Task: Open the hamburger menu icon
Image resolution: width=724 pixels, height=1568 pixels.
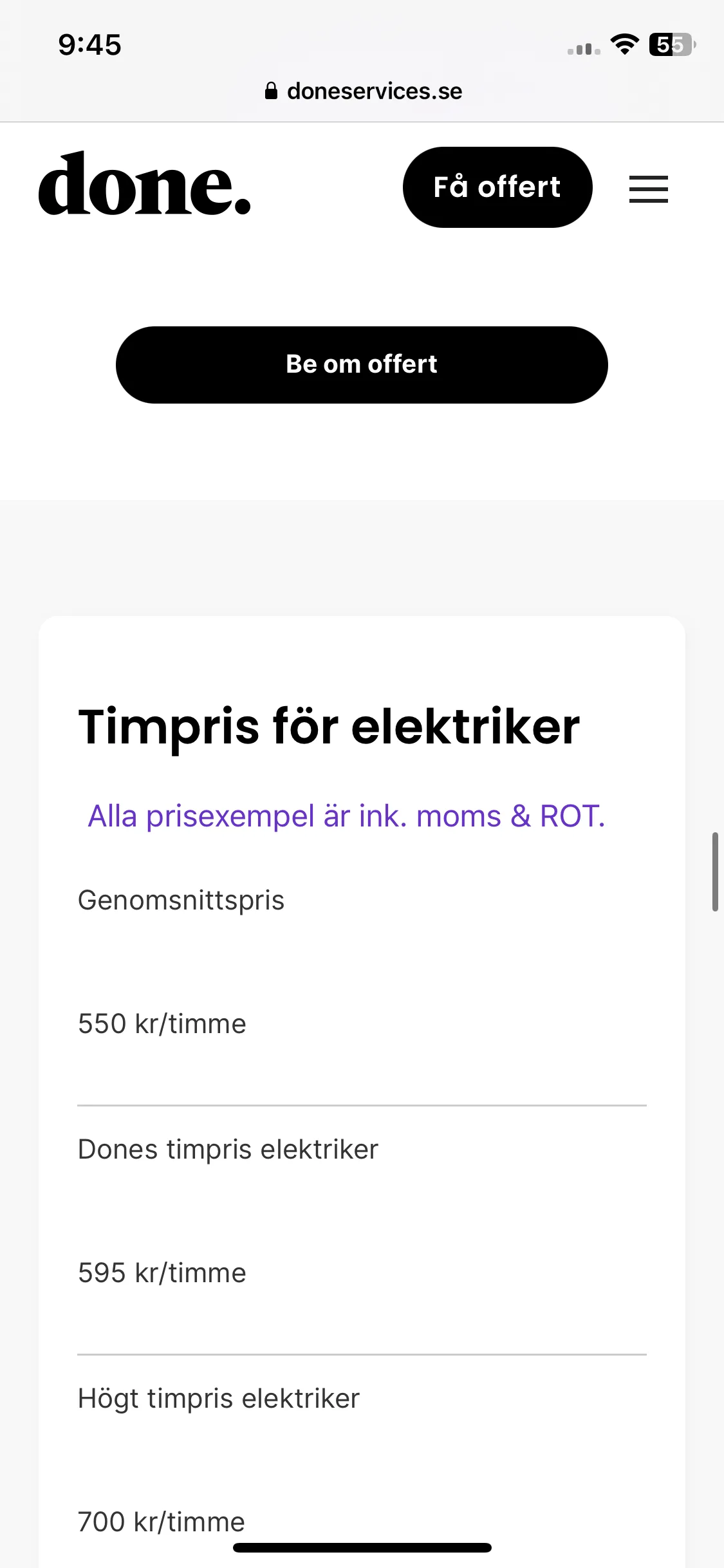Action: tap(648, 189)
